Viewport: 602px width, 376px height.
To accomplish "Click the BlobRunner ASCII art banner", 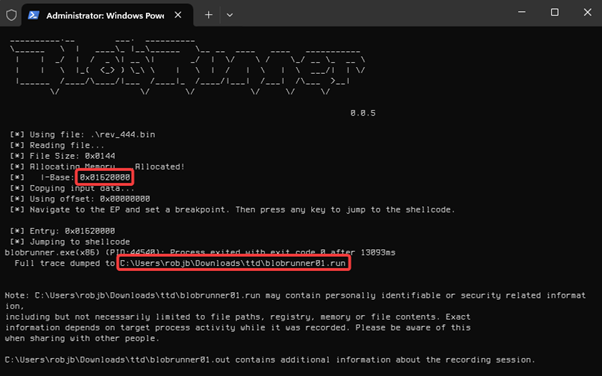I will pyautogui.click(x=187, y=66).
